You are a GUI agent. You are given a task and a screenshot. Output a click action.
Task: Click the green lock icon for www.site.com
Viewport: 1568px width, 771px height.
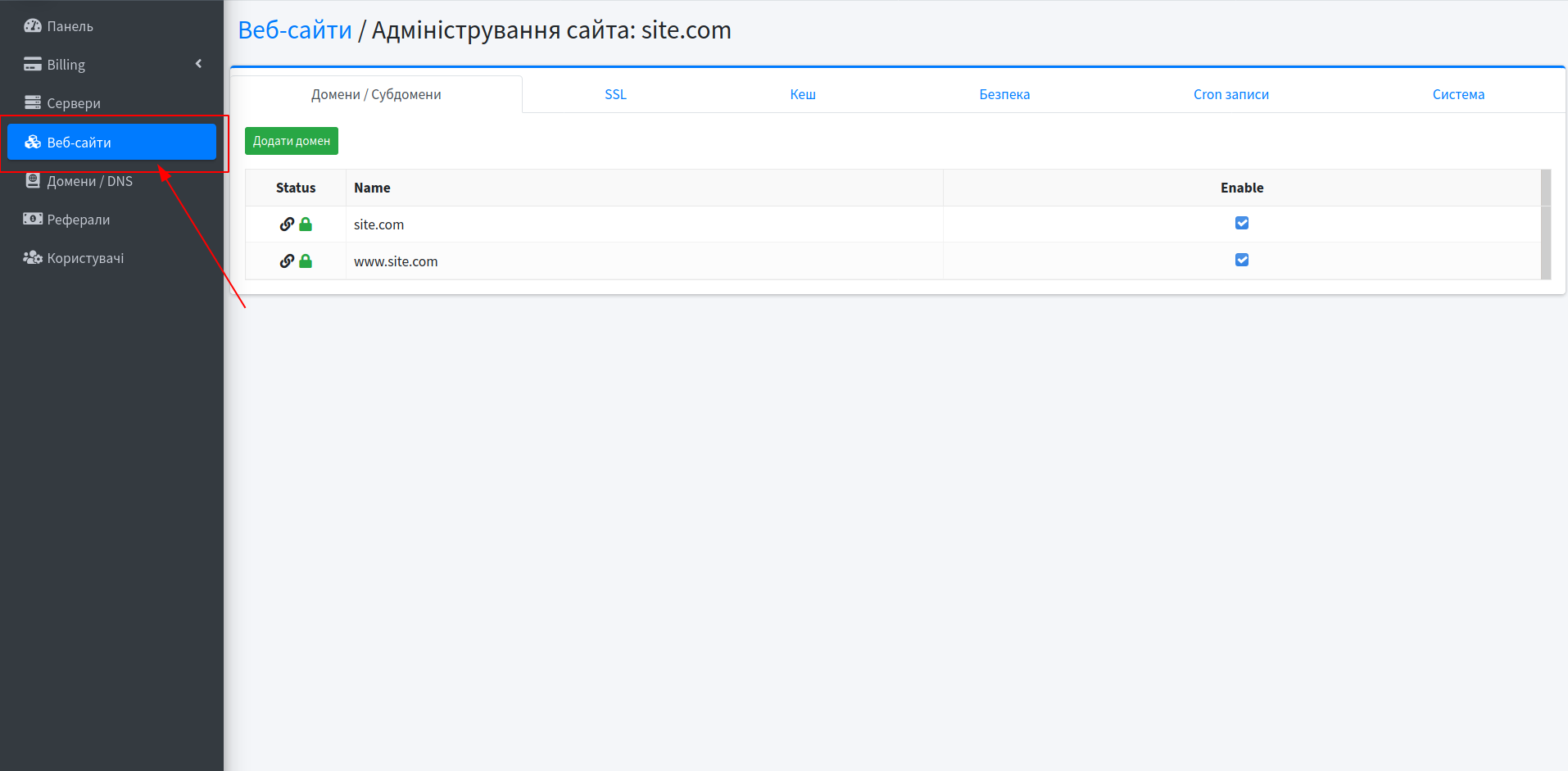(x=306, y=261)
